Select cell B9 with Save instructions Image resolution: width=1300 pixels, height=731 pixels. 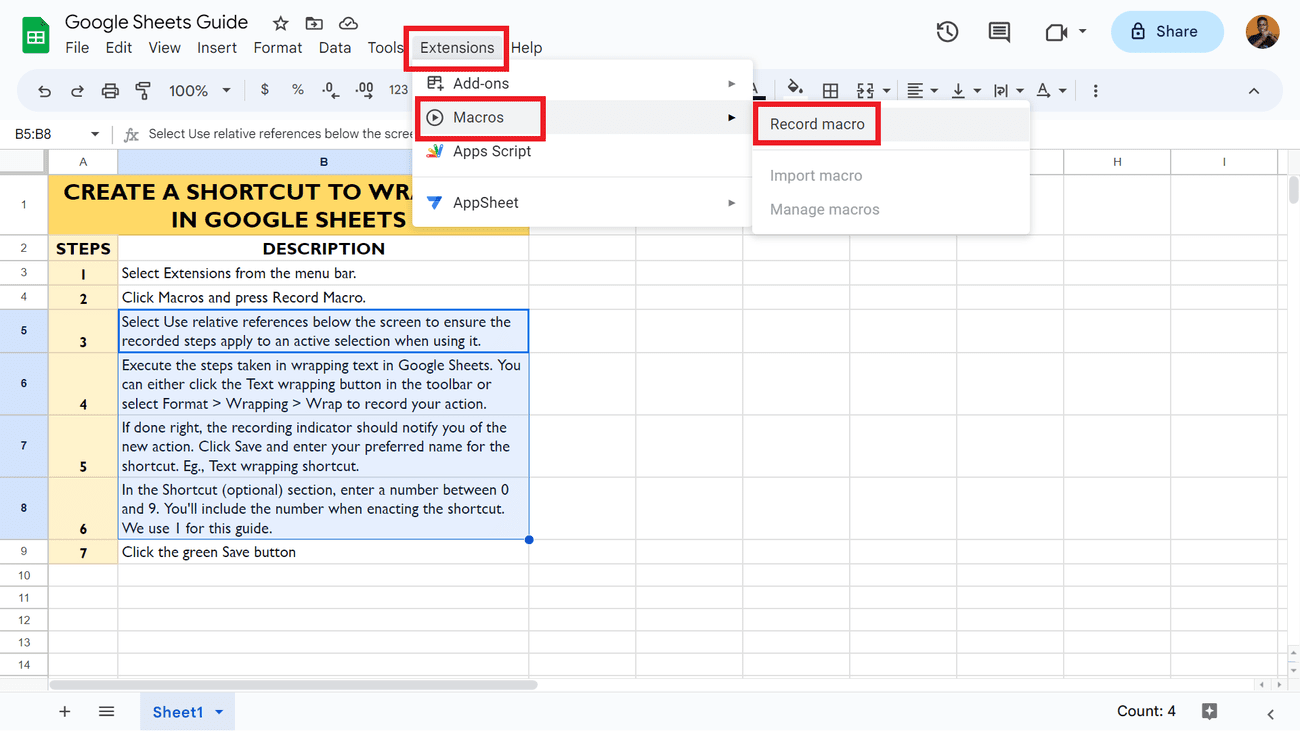click(x=323, y=552)
